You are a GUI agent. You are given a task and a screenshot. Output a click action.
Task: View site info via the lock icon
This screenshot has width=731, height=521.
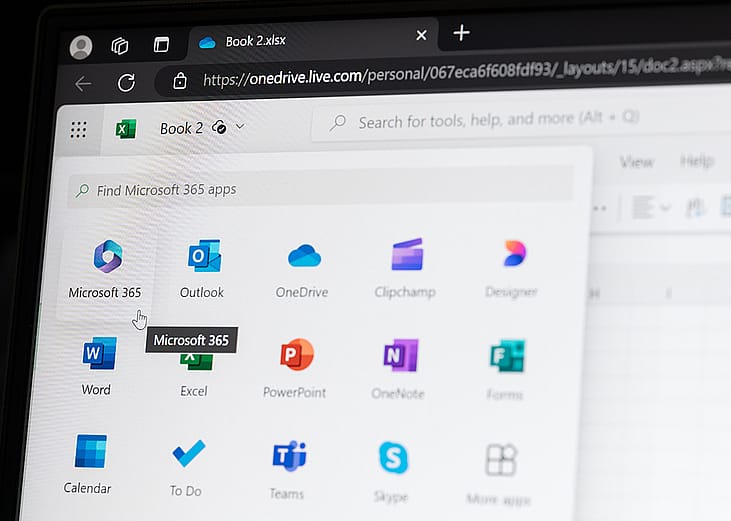[180, 81]
